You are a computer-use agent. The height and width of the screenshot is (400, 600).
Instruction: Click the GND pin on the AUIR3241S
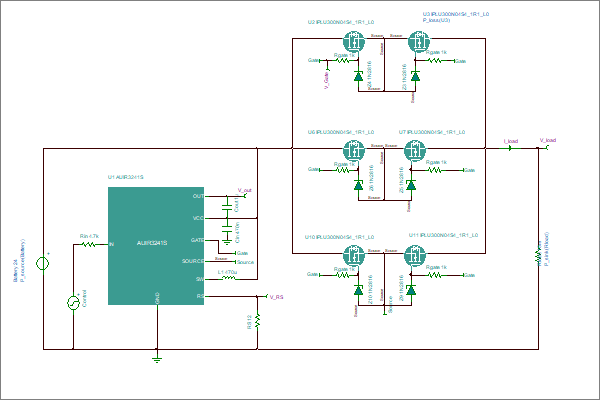pos(157,299)
